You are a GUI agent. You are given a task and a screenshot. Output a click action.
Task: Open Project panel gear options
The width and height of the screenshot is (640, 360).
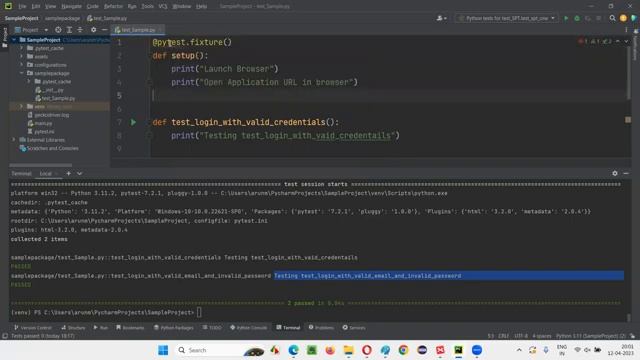coord(93,30)
